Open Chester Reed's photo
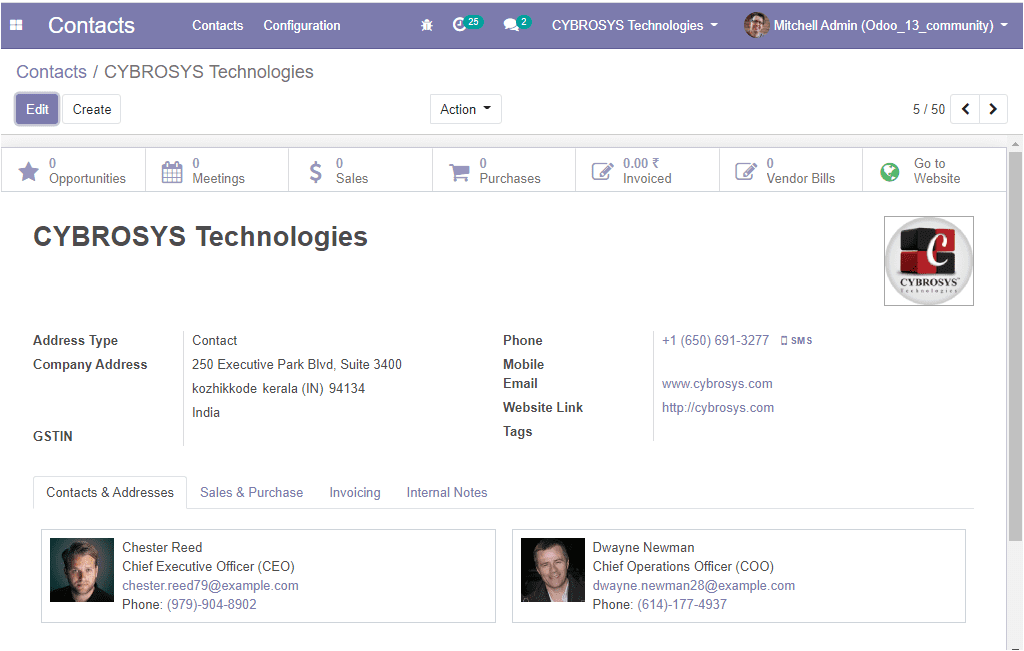1024x651 pixels. (x=82, y=569)
